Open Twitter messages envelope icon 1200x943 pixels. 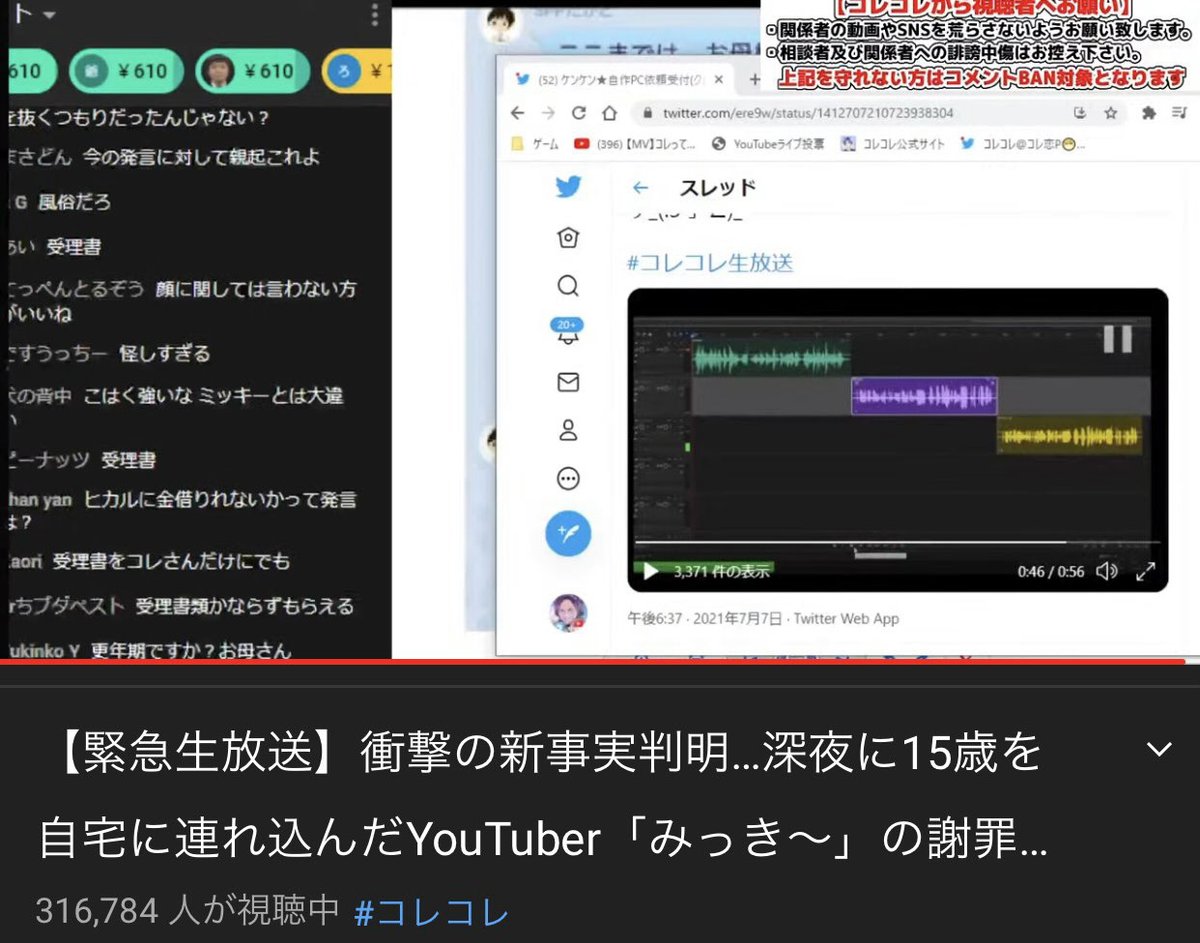click(x=568, y=382)
